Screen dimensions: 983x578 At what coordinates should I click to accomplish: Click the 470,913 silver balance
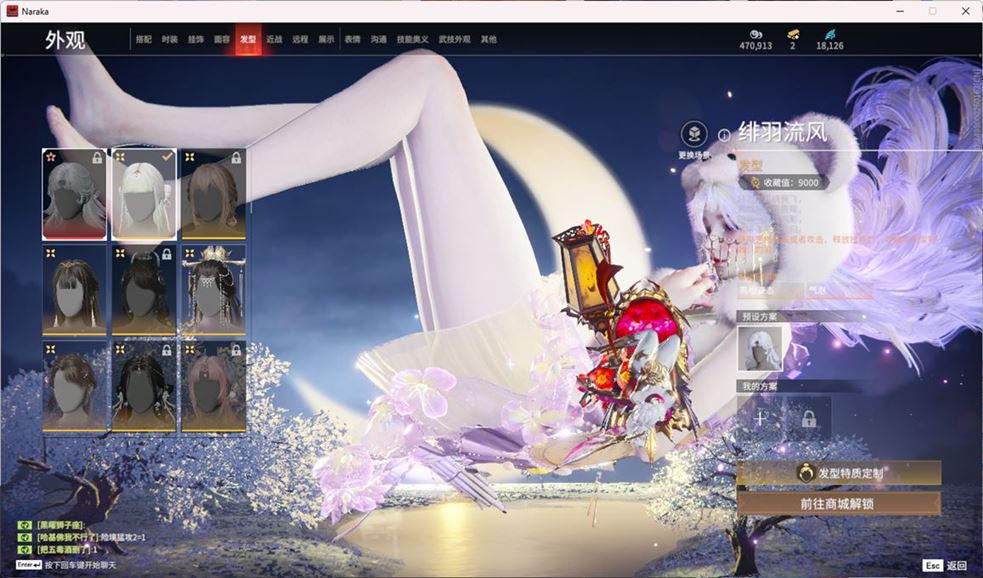tap(755, 46)
